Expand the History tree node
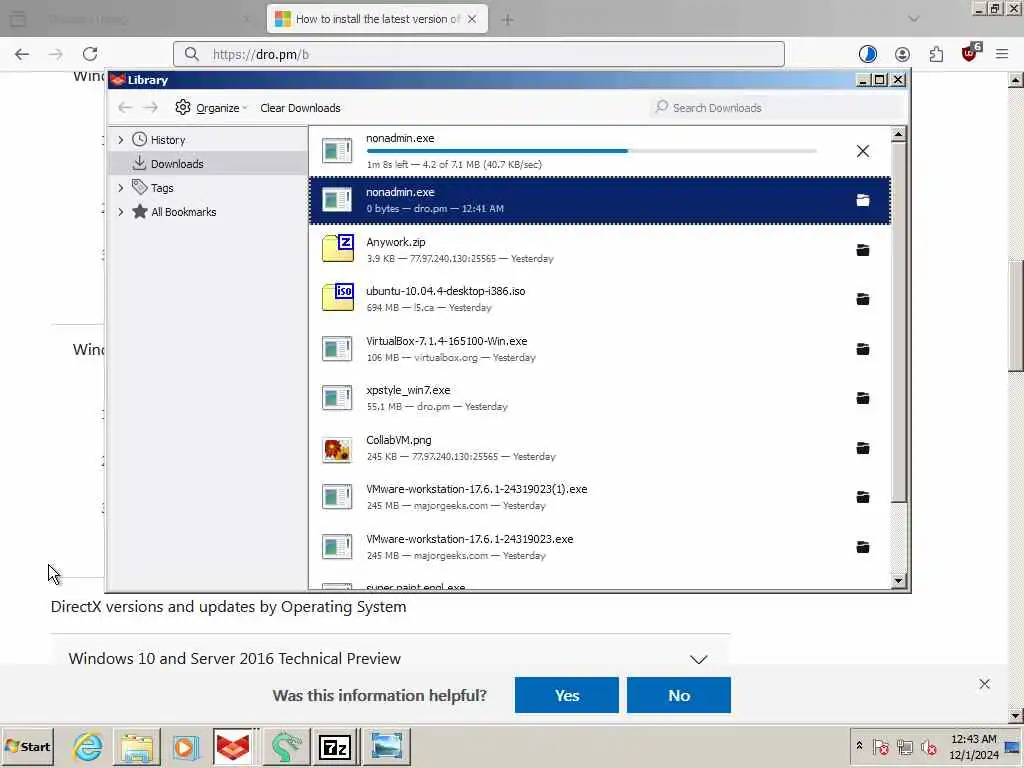Viewport: 1024px width, 768px height. tap(121, 140)
